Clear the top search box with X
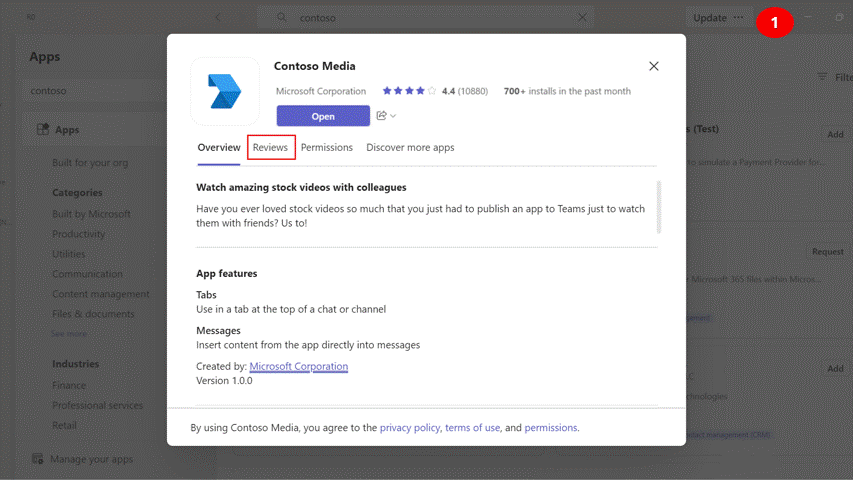 (x=582, y=17)
